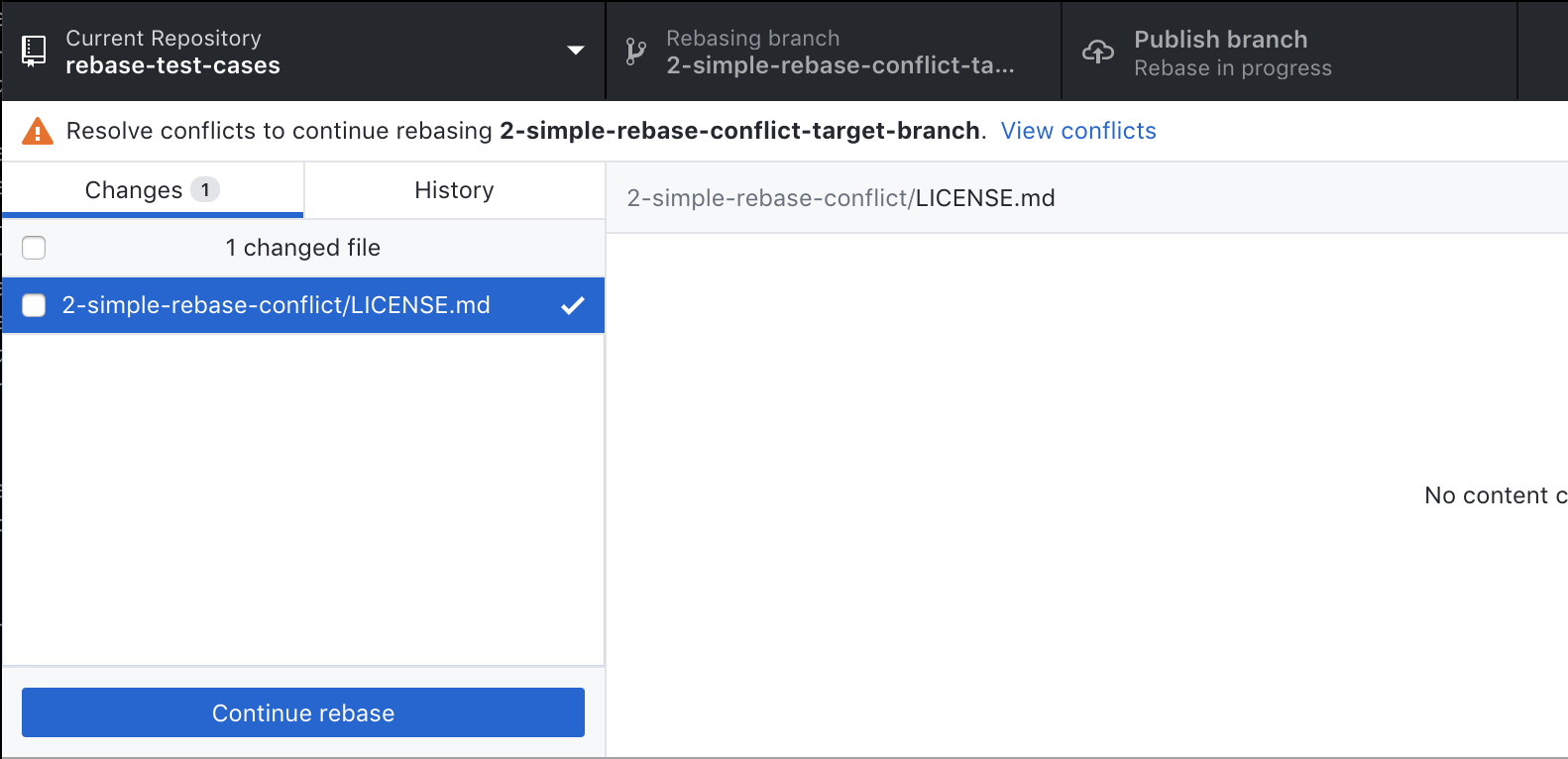This screenshot has height=759, width=1568.
Task: Click the warning triangle in the conflict banner
Action: (x=37, y=130)
